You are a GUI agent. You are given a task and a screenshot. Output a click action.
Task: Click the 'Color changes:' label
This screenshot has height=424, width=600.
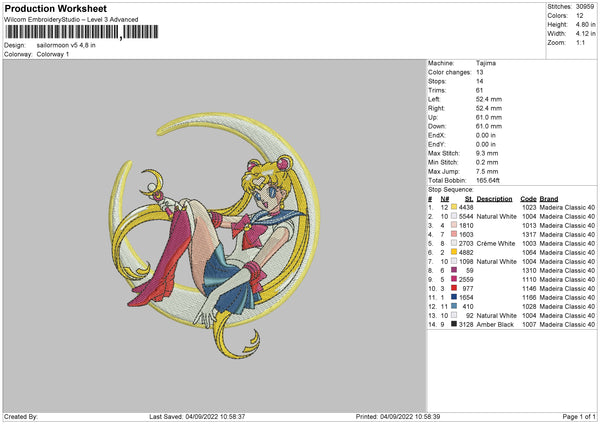(449, 72)
